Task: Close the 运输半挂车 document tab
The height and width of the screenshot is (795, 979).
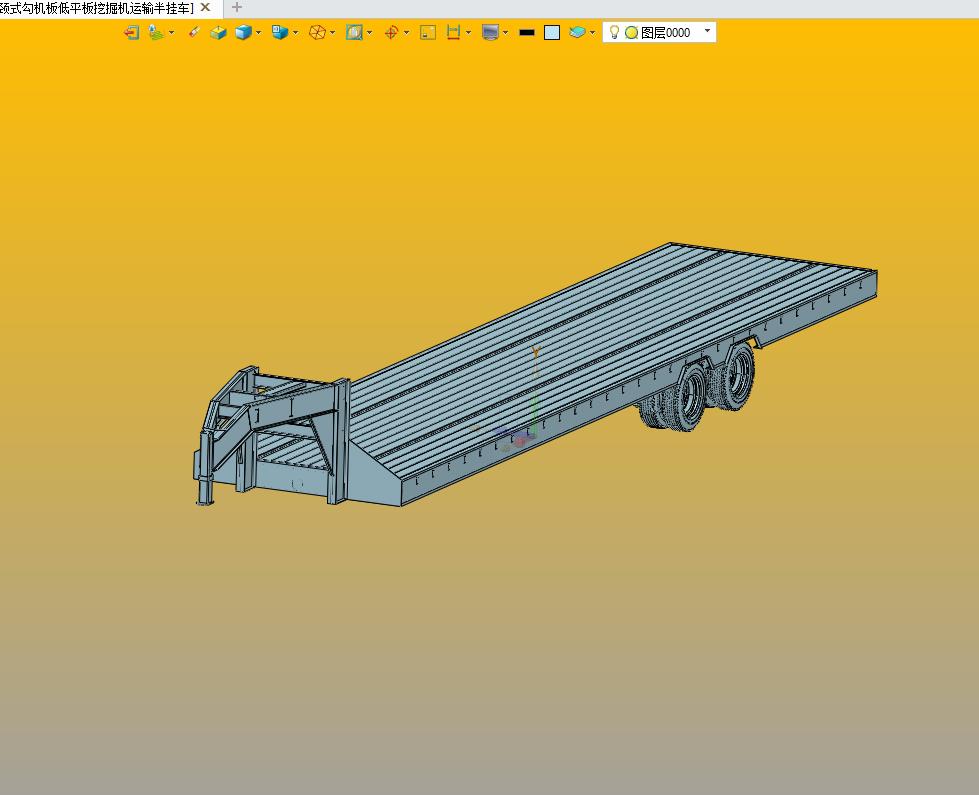Action: 205,7
